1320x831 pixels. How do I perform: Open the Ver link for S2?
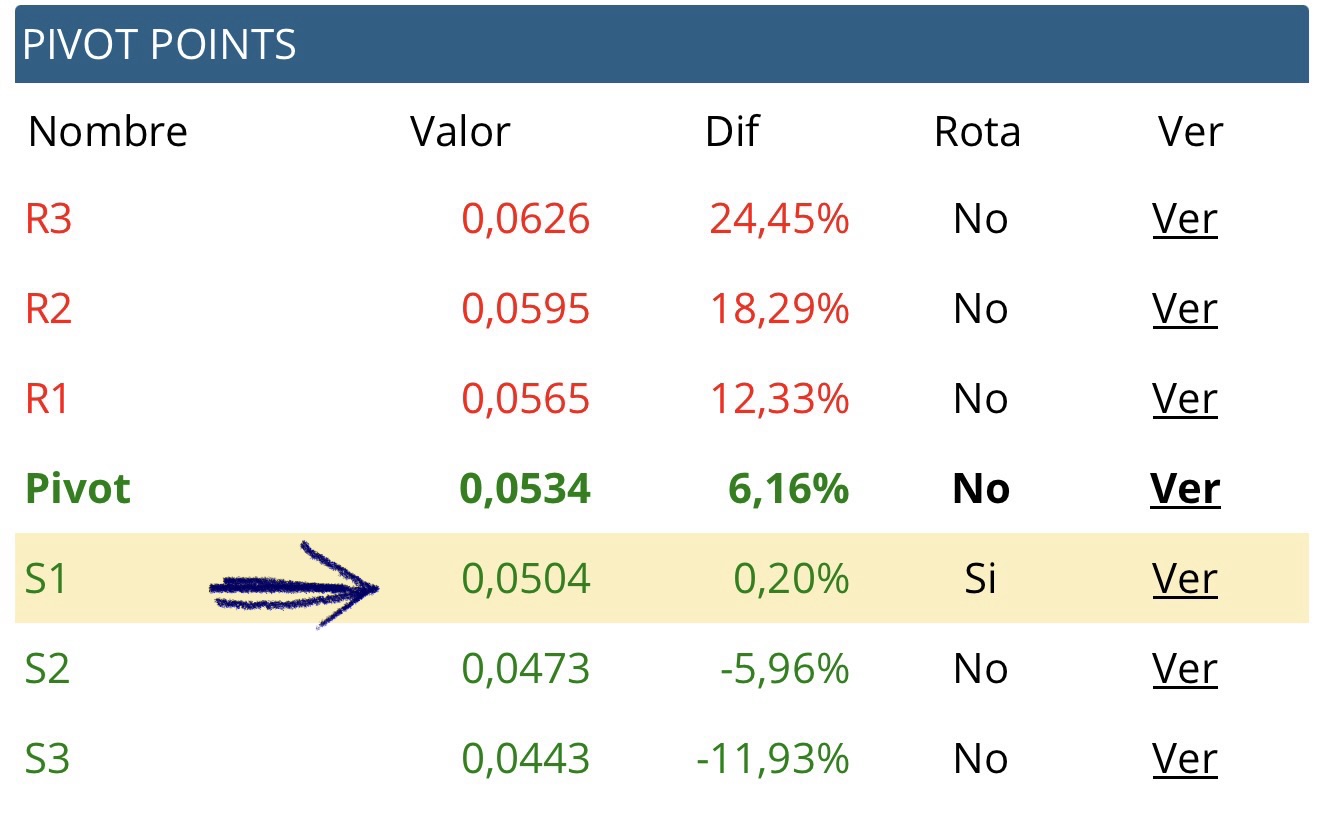1185,669
